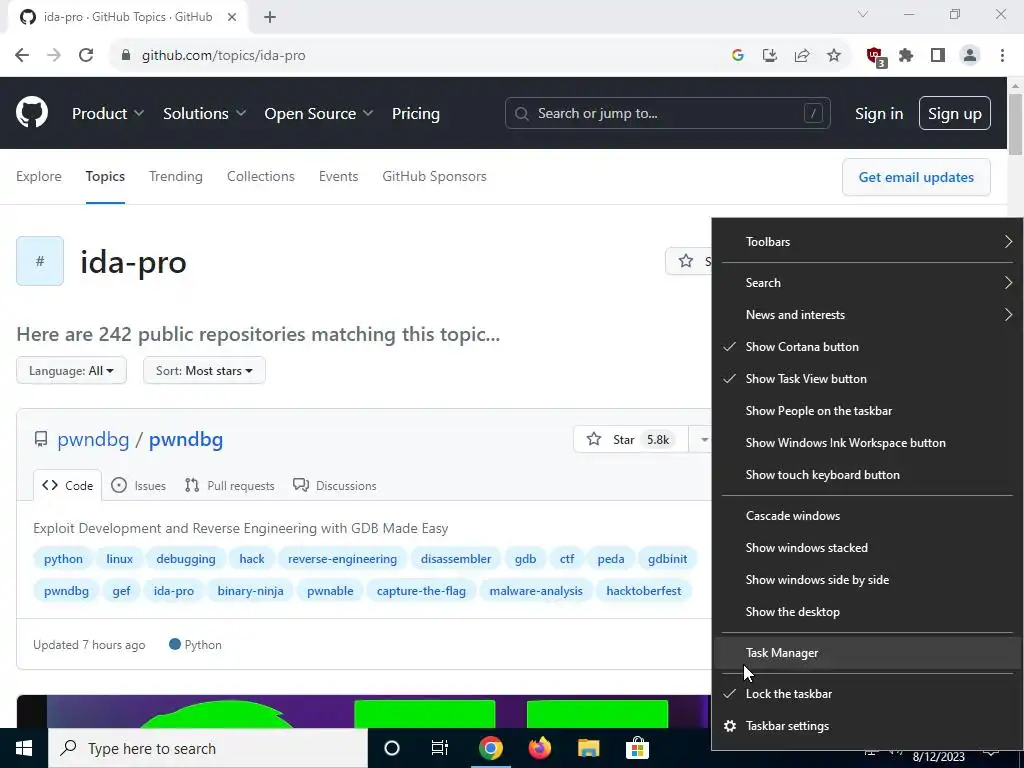
Task: Click the gear icon beside Taskbar settings
Action: tap(730, 726)
